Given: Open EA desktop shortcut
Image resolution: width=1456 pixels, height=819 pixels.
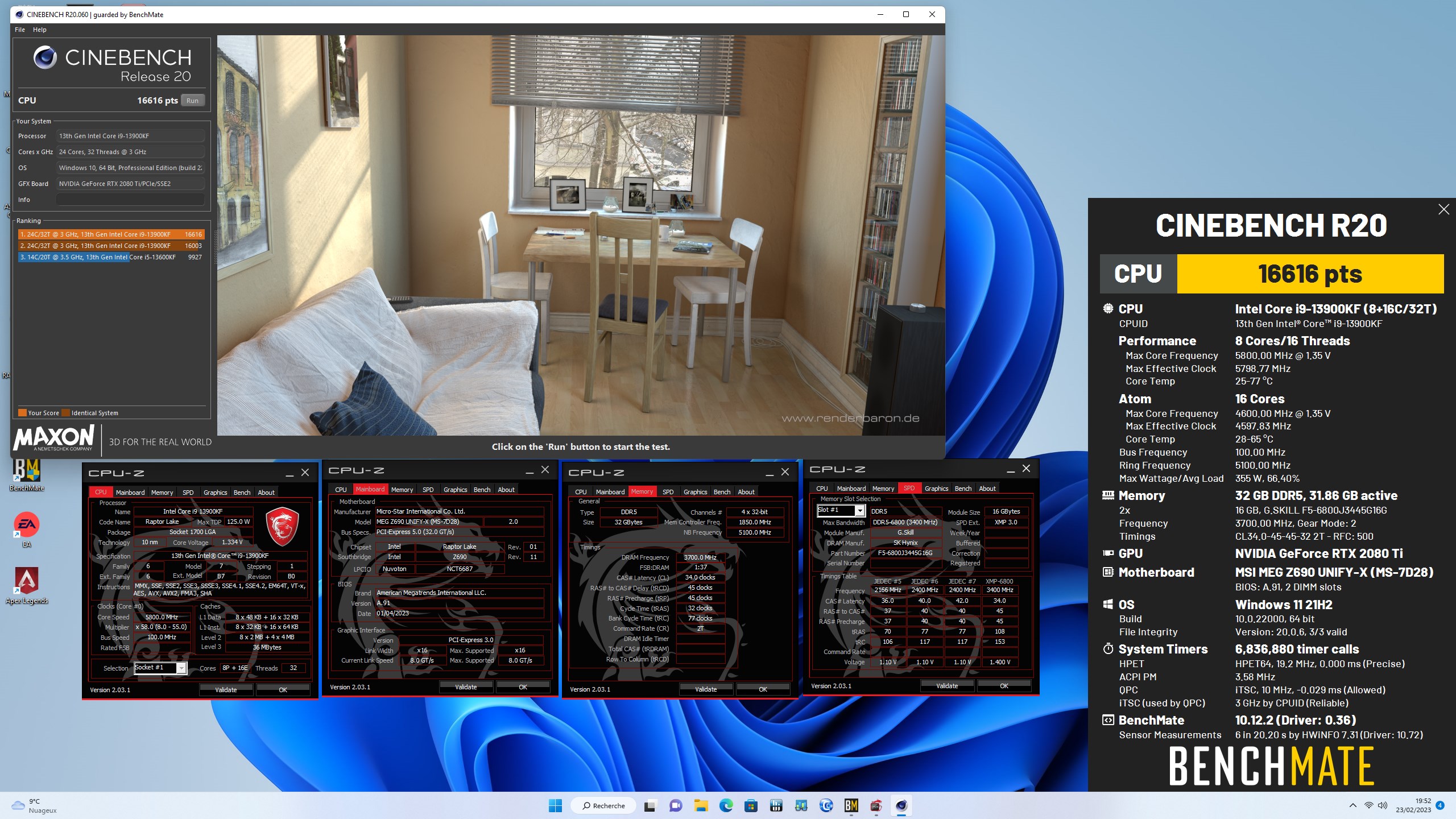Looking at the screenshot, I should (x=27, y=530).
